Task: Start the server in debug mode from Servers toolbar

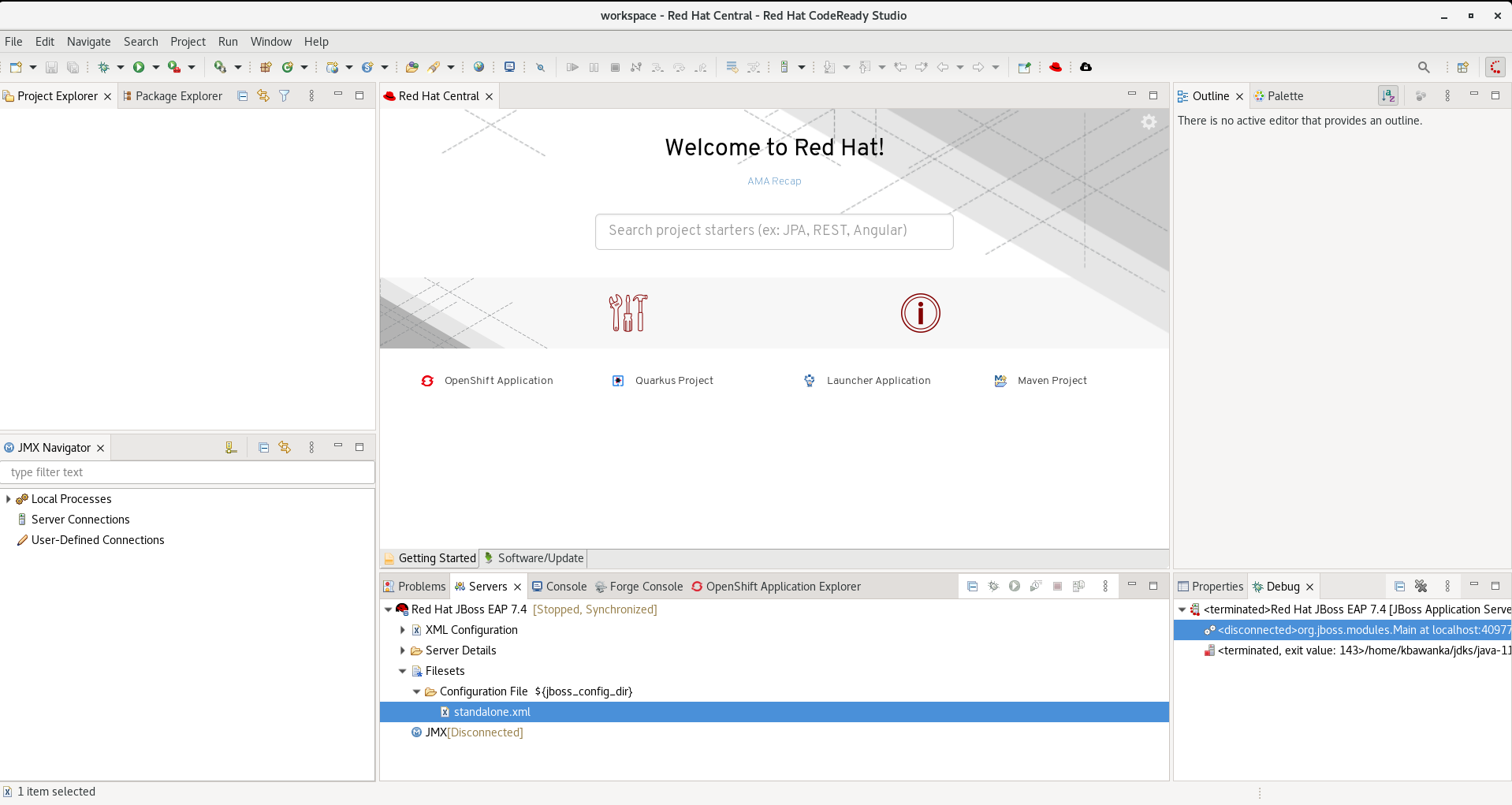Action: (993, 586)
